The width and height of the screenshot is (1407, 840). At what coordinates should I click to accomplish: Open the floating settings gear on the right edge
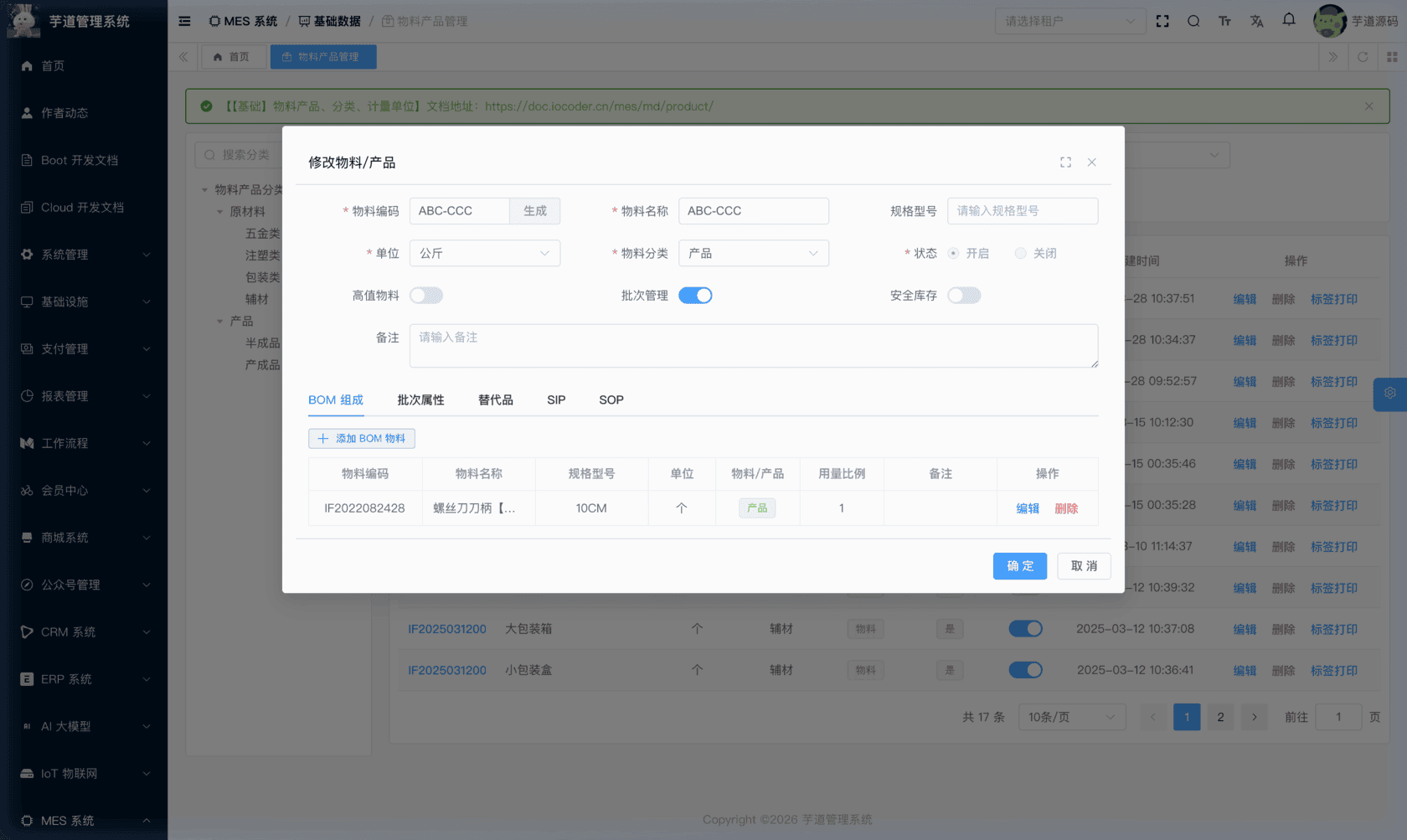point(1389,393)
